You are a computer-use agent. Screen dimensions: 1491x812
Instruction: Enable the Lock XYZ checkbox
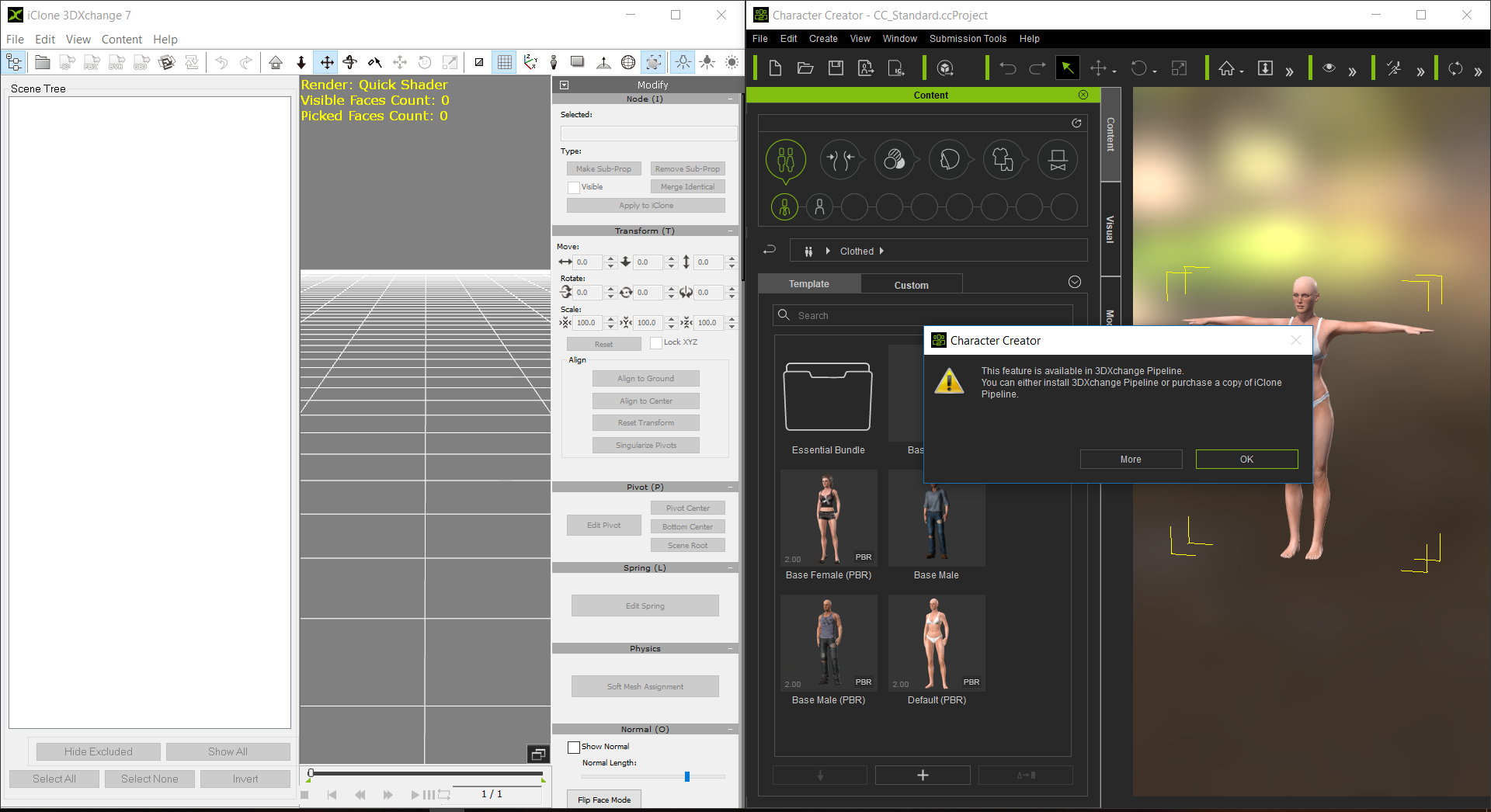point(656,342)
